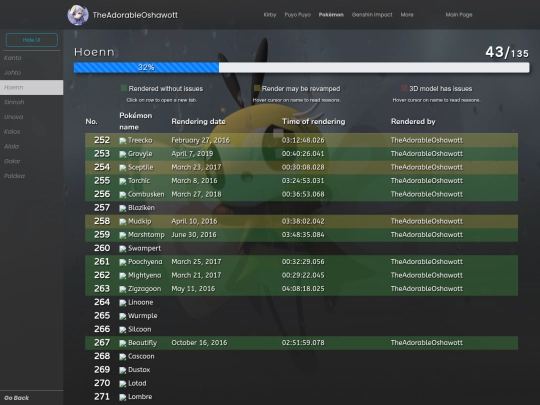Click Mudkip's rendering date April 10, 2016
The width and height of the screenshot is (540, 405).
pos(194,221)
